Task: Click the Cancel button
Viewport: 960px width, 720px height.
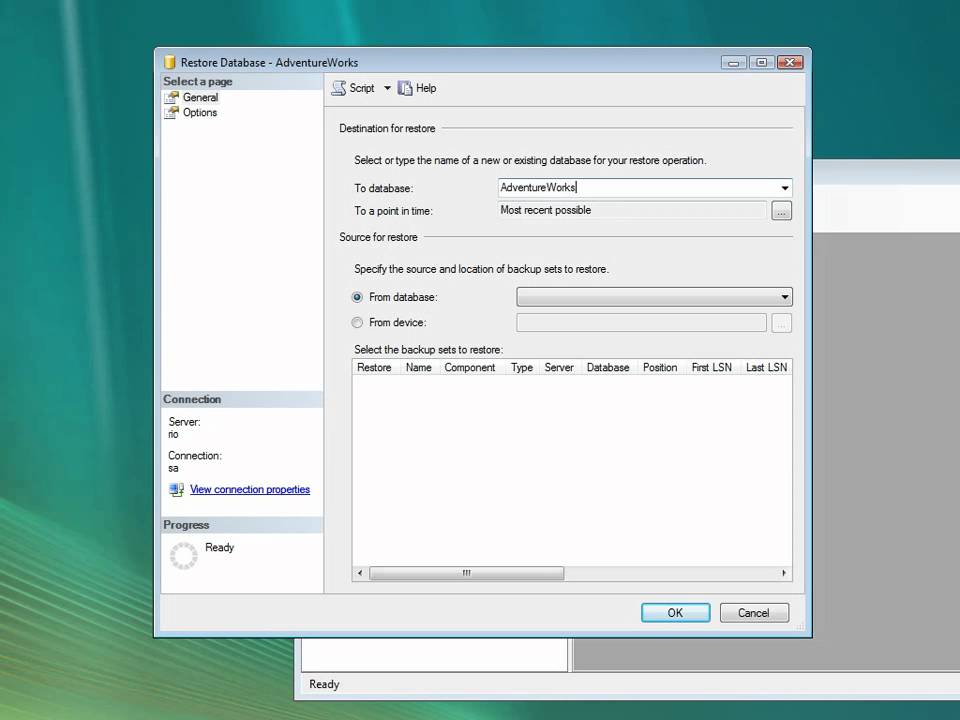Action: tap(754, 613)
